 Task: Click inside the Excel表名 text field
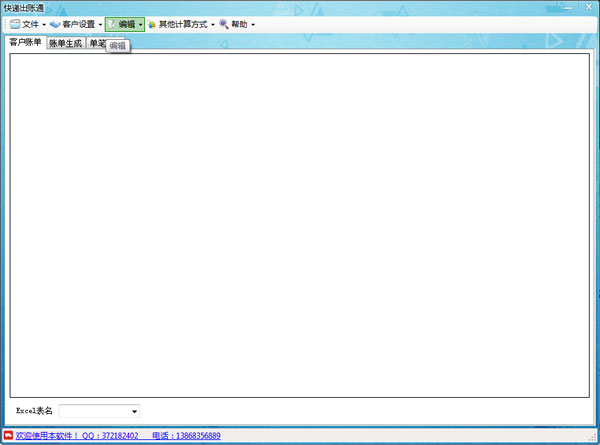pos(93,411)
